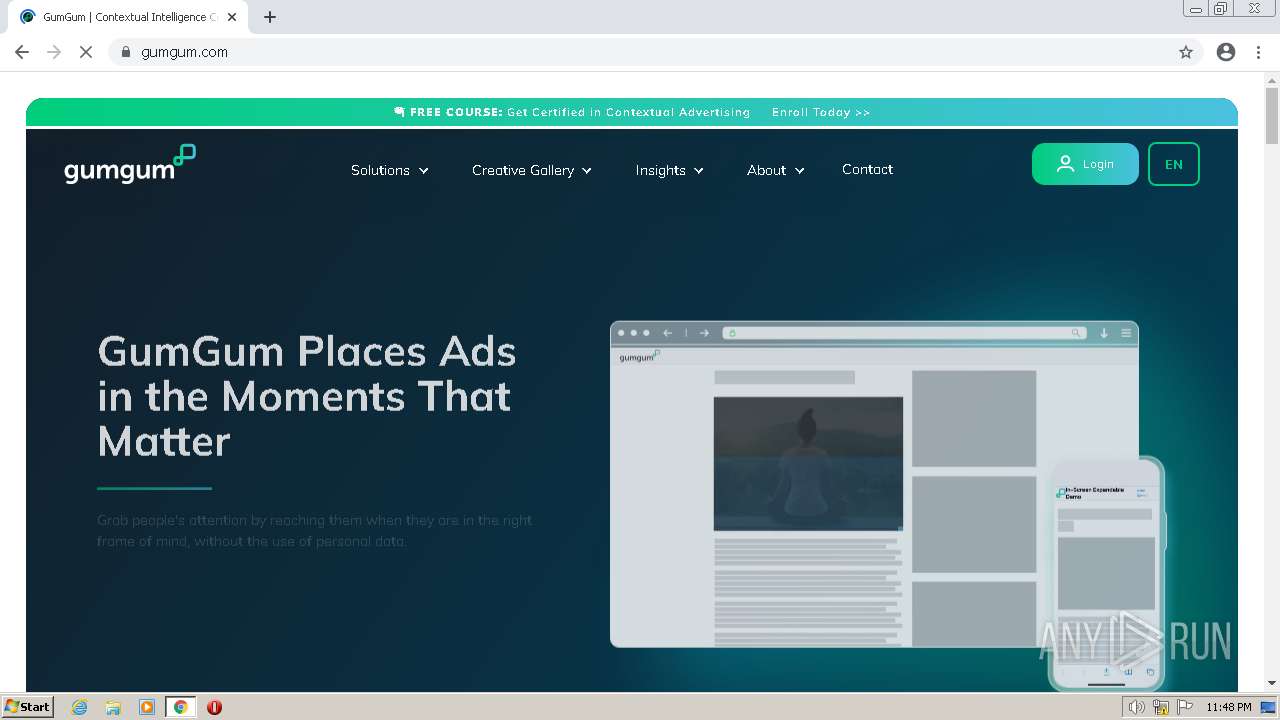Click the Login button
The image size is (1280, 720).
point(1085,164)
